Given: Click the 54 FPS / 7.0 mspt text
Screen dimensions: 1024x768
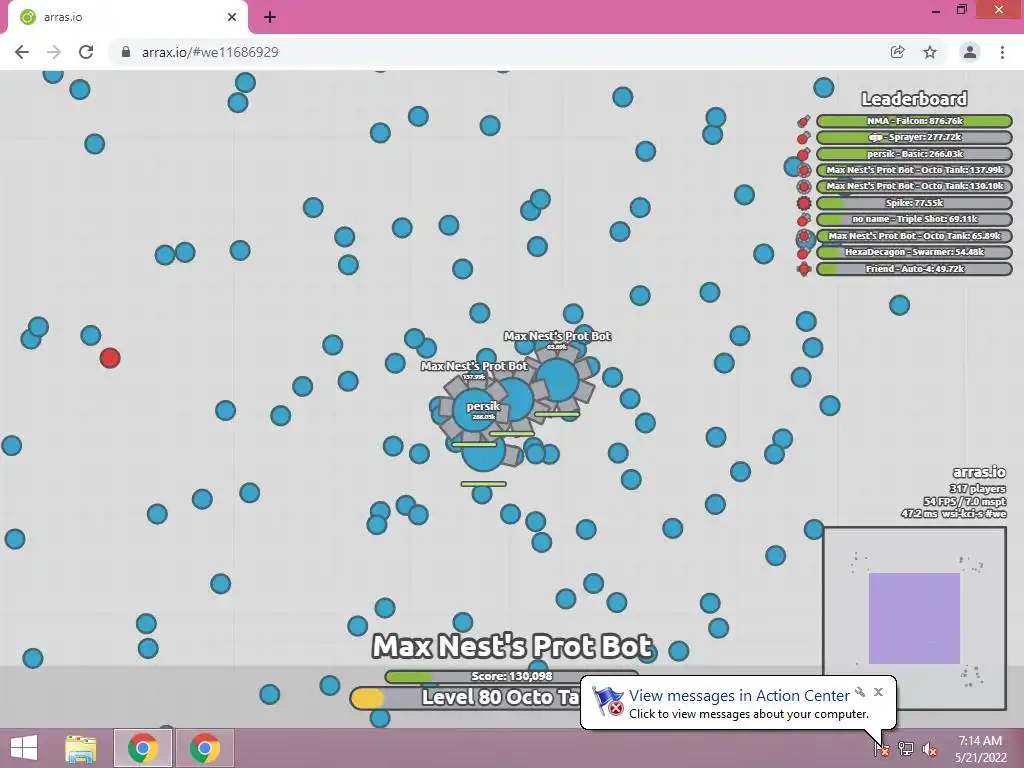Looking at the screenshot, I should point(965,502).
